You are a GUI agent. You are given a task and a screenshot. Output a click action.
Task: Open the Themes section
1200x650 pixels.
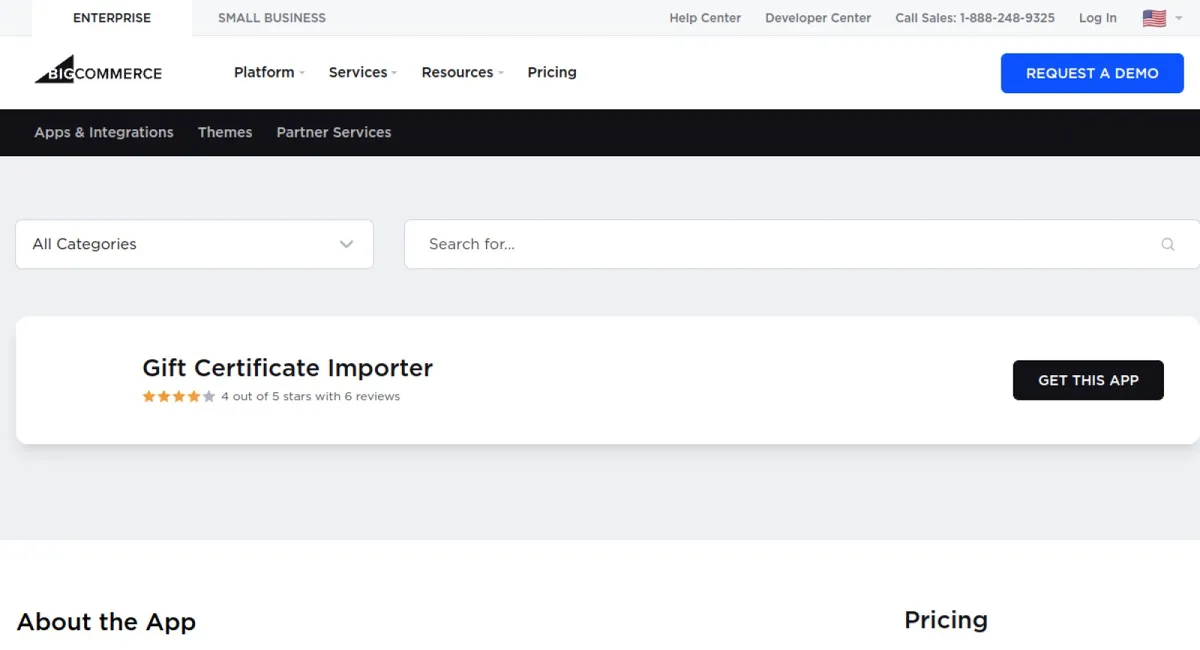click(225, 132)
